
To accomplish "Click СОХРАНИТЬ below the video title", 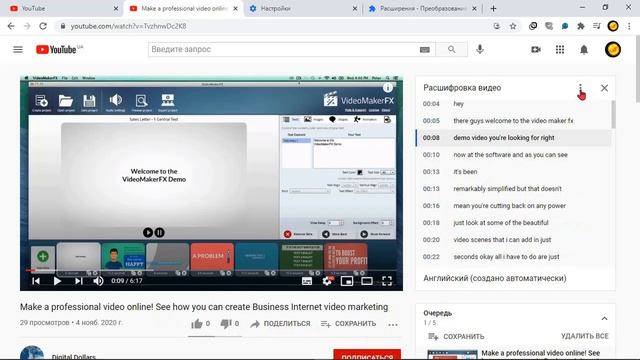I will [348, 324].
